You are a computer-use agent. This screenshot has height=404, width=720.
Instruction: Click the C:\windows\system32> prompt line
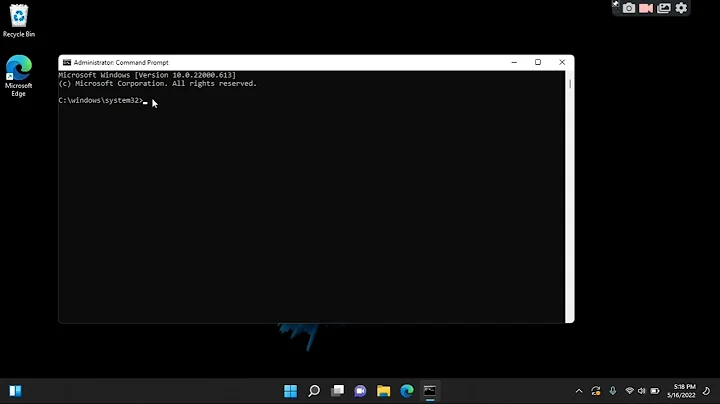click(x=101, y=101)
